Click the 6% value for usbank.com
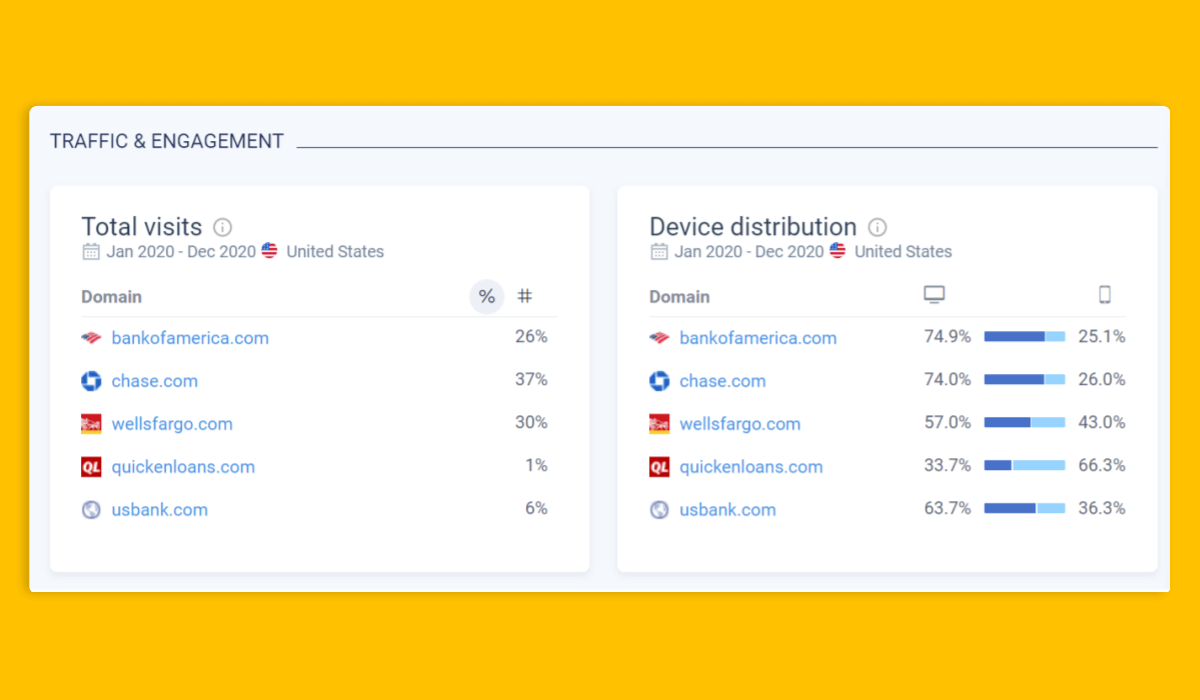This screenshot has height=700, width=1200. 536,509
